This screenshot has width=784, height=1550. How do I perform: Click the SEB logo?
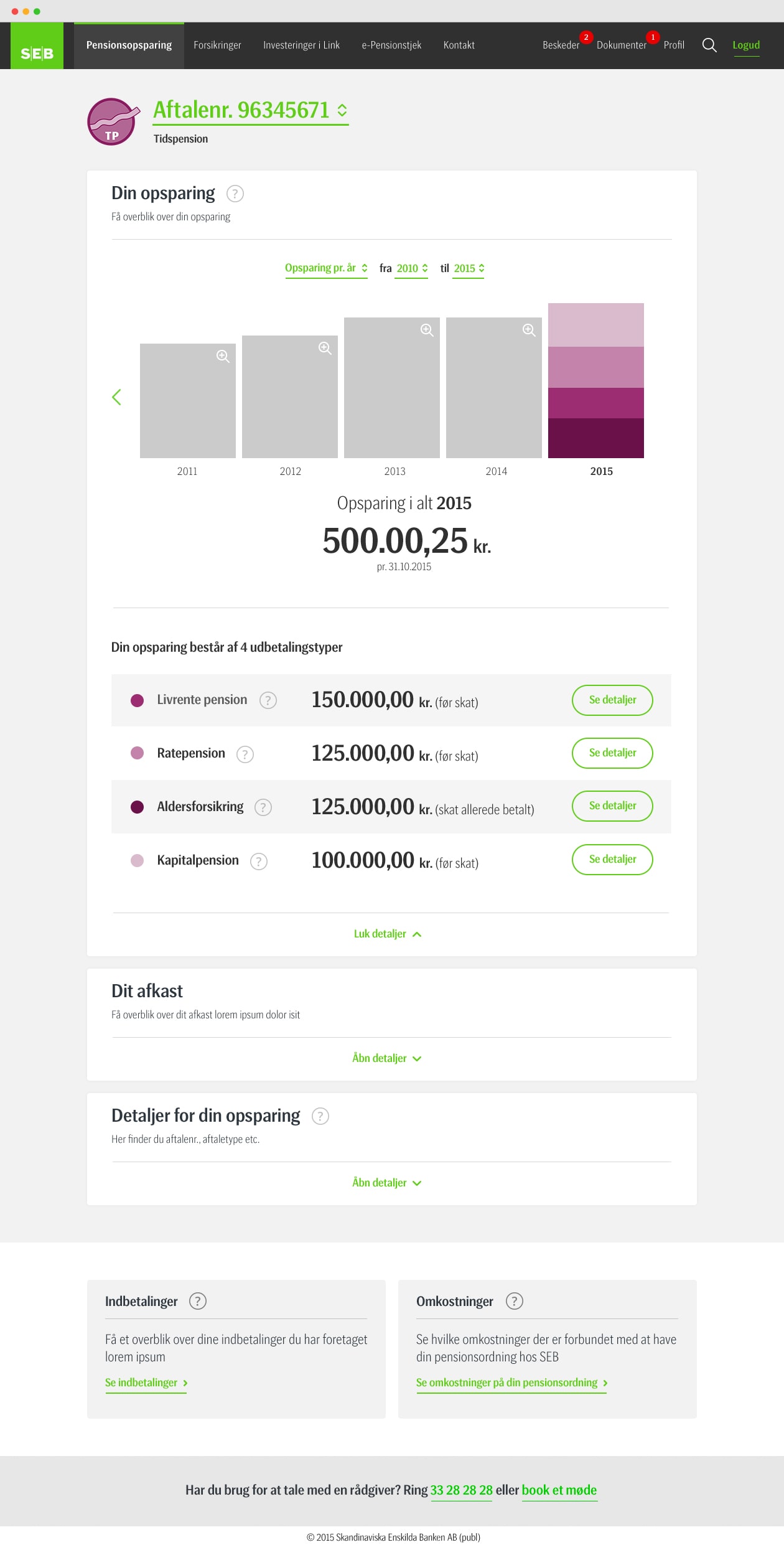click(37, 45)
